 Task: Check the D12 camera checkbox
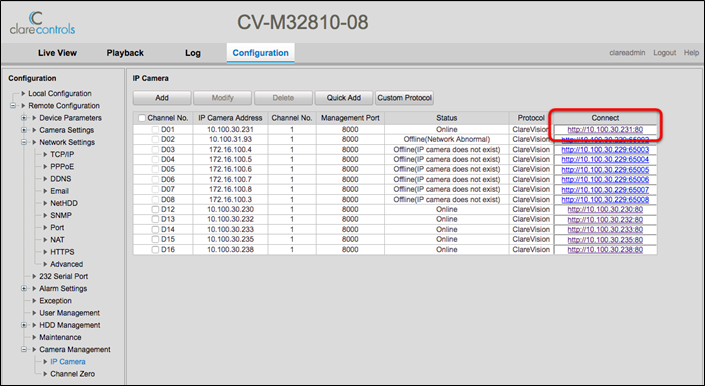155,209
